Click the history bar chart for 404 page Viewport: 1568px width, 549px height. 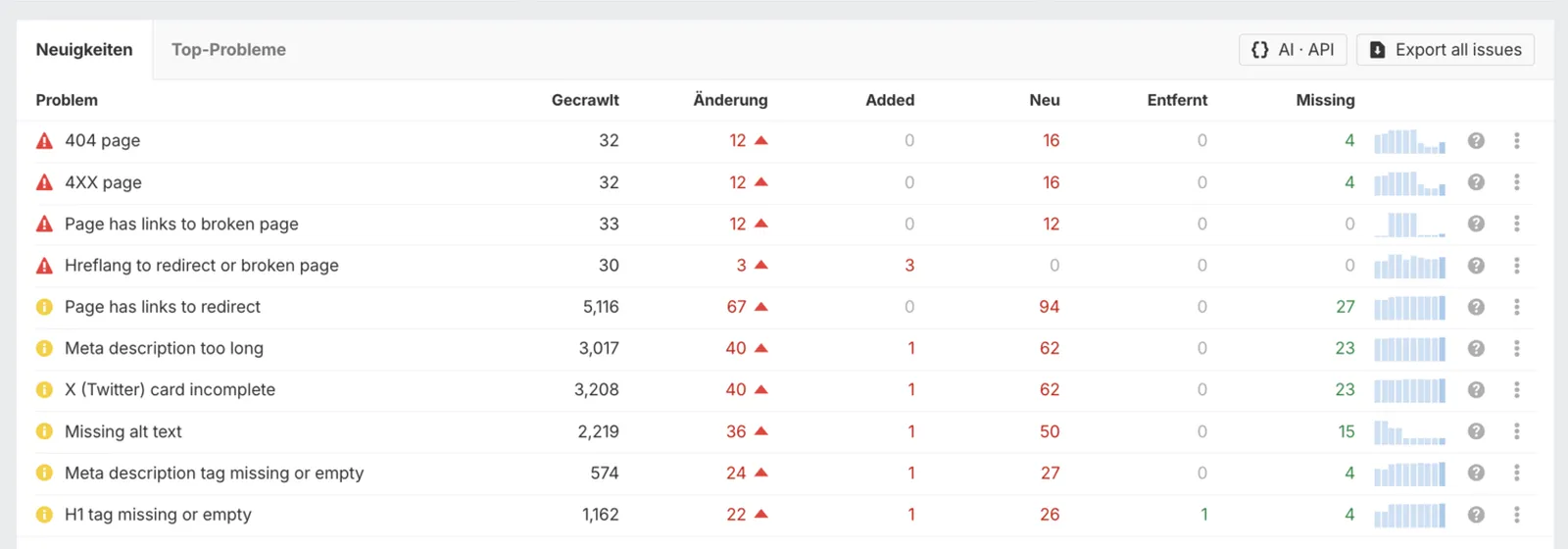pos(1409,141)
